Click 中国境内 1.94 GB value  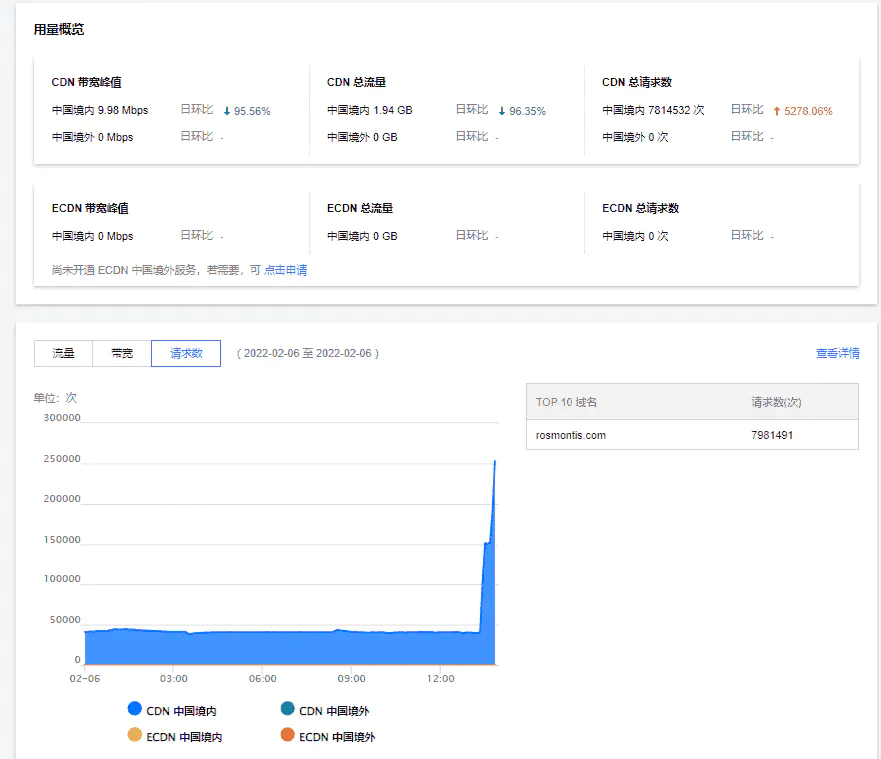coord(370,110)
